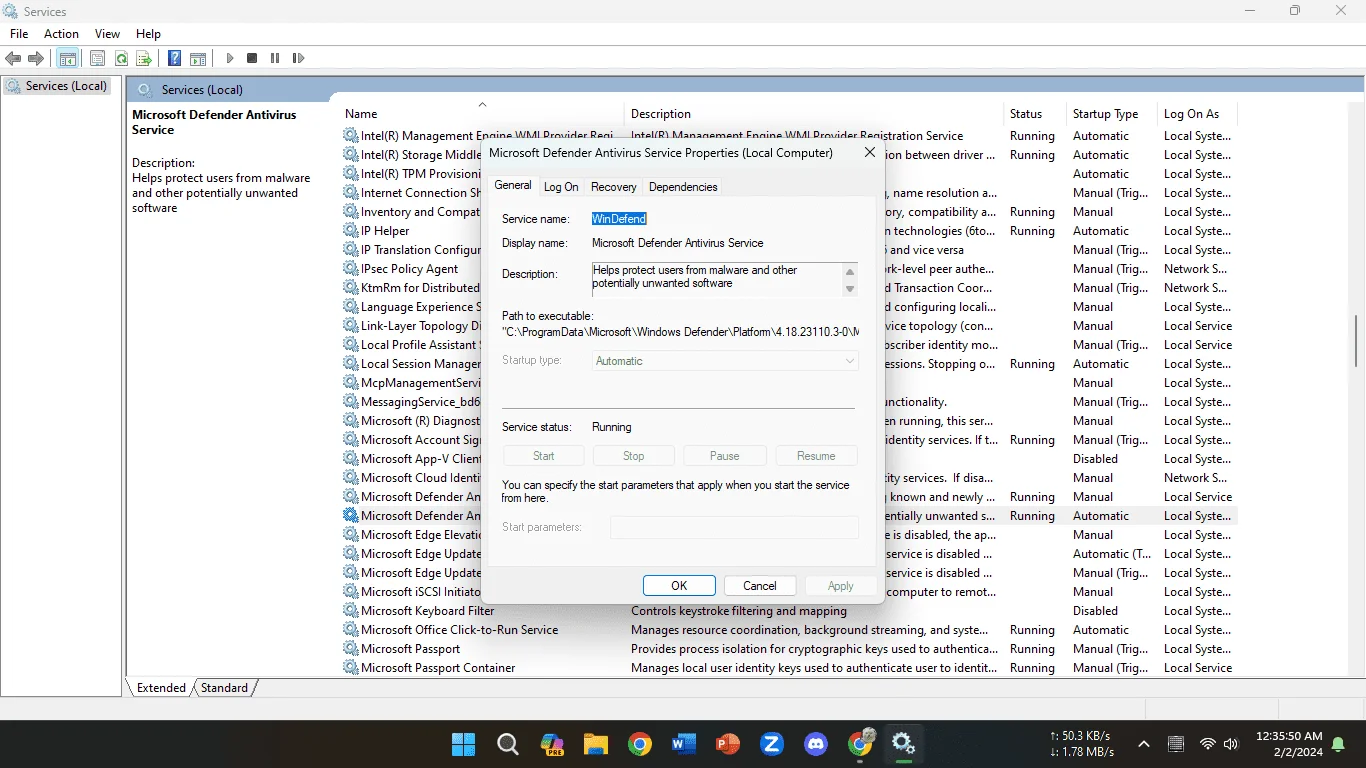Click the Start parameters input field
1366x768 pixels.
[x=734, y=527]
